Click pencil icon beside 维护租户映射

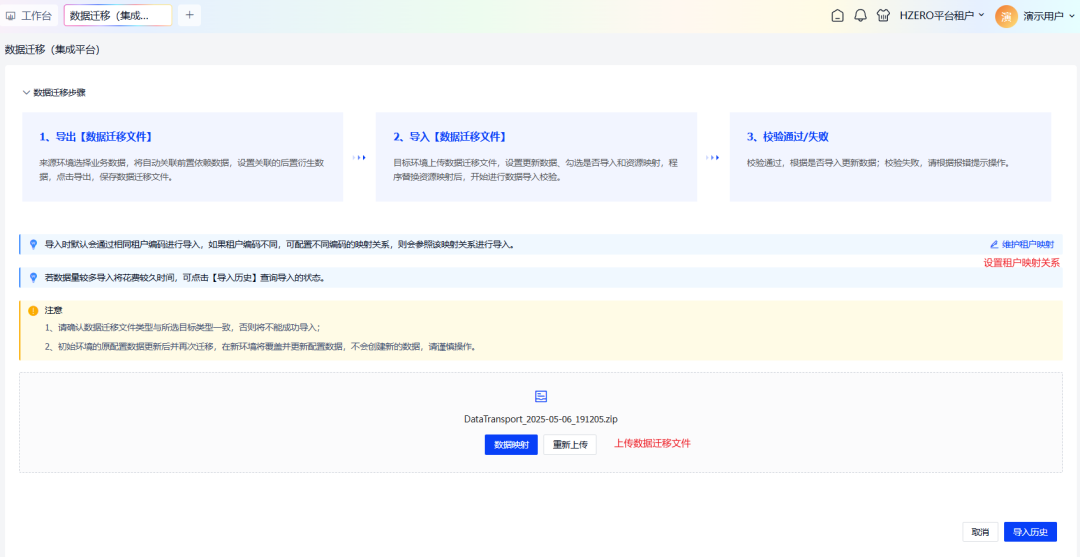coord(994,244)
